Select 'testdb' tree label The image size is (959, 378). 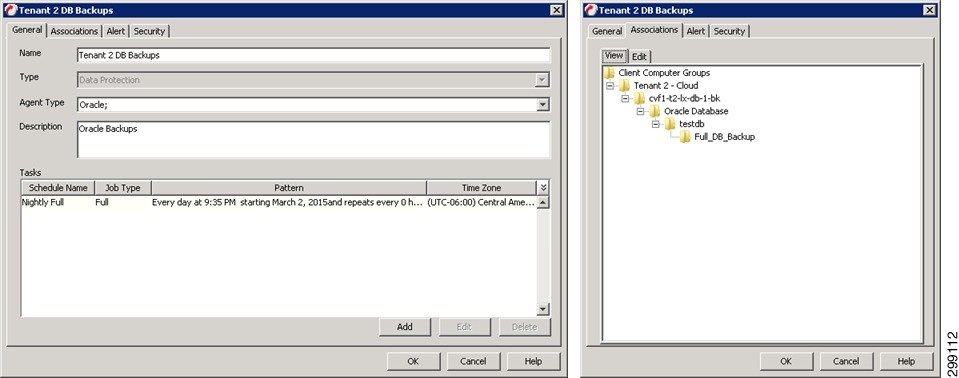(x=692, y=124)
